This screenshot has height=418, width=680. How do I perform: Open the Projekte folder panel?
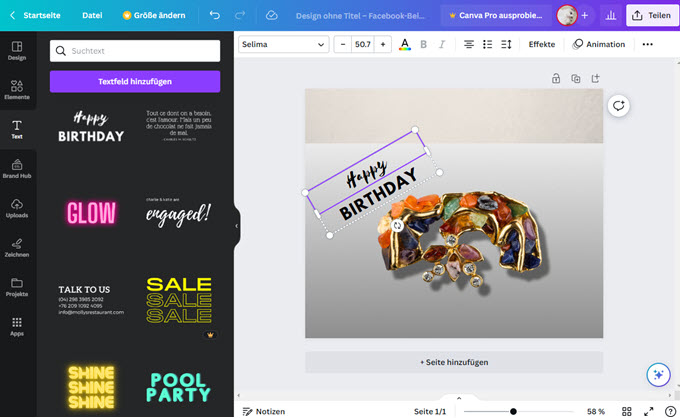pyautogui.click(x=17, y=287)
